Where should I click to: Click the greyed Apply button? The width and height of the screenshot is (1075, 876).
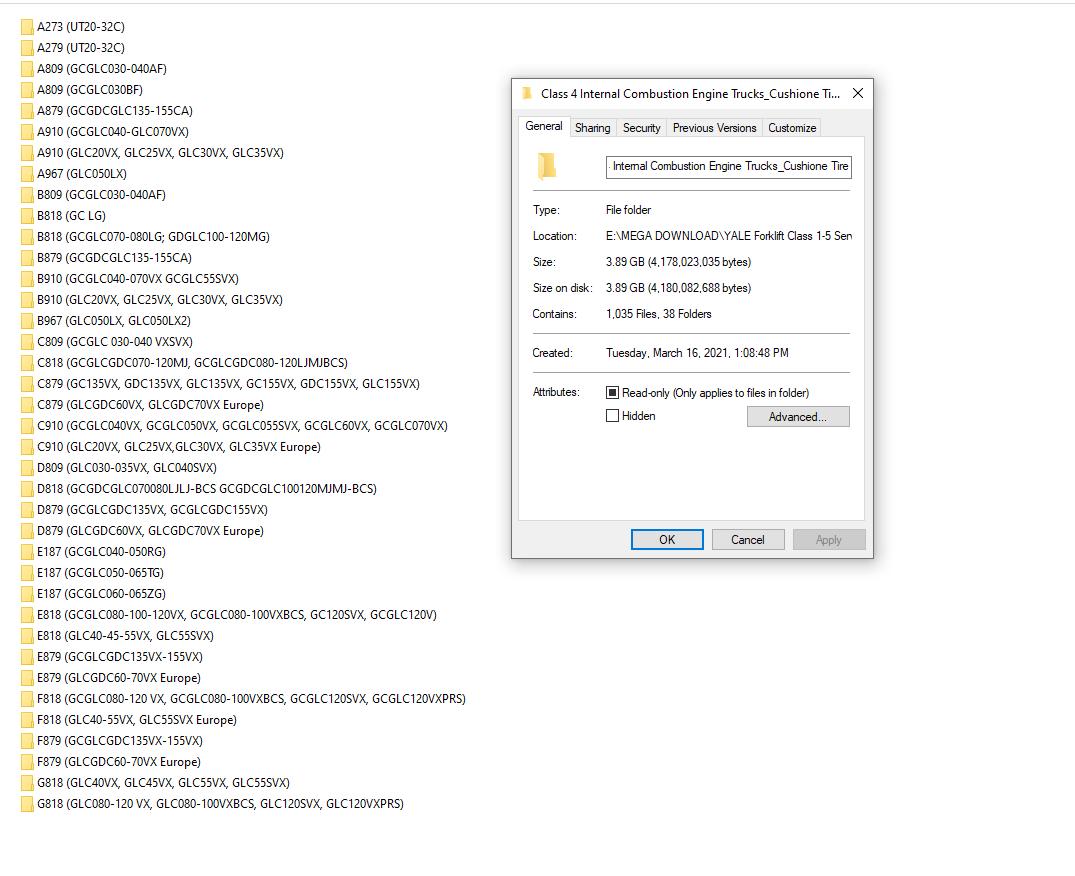click(x=829, y=539)
